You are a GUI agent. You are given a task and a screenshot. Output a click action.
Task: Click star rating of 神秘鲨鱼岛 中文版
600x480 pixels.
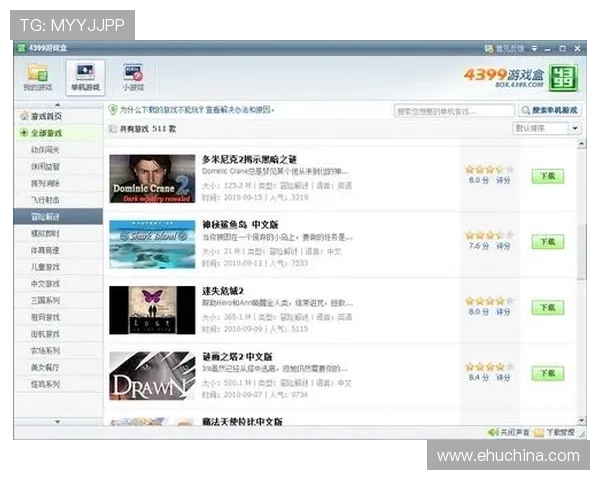(x=489, y=235)
